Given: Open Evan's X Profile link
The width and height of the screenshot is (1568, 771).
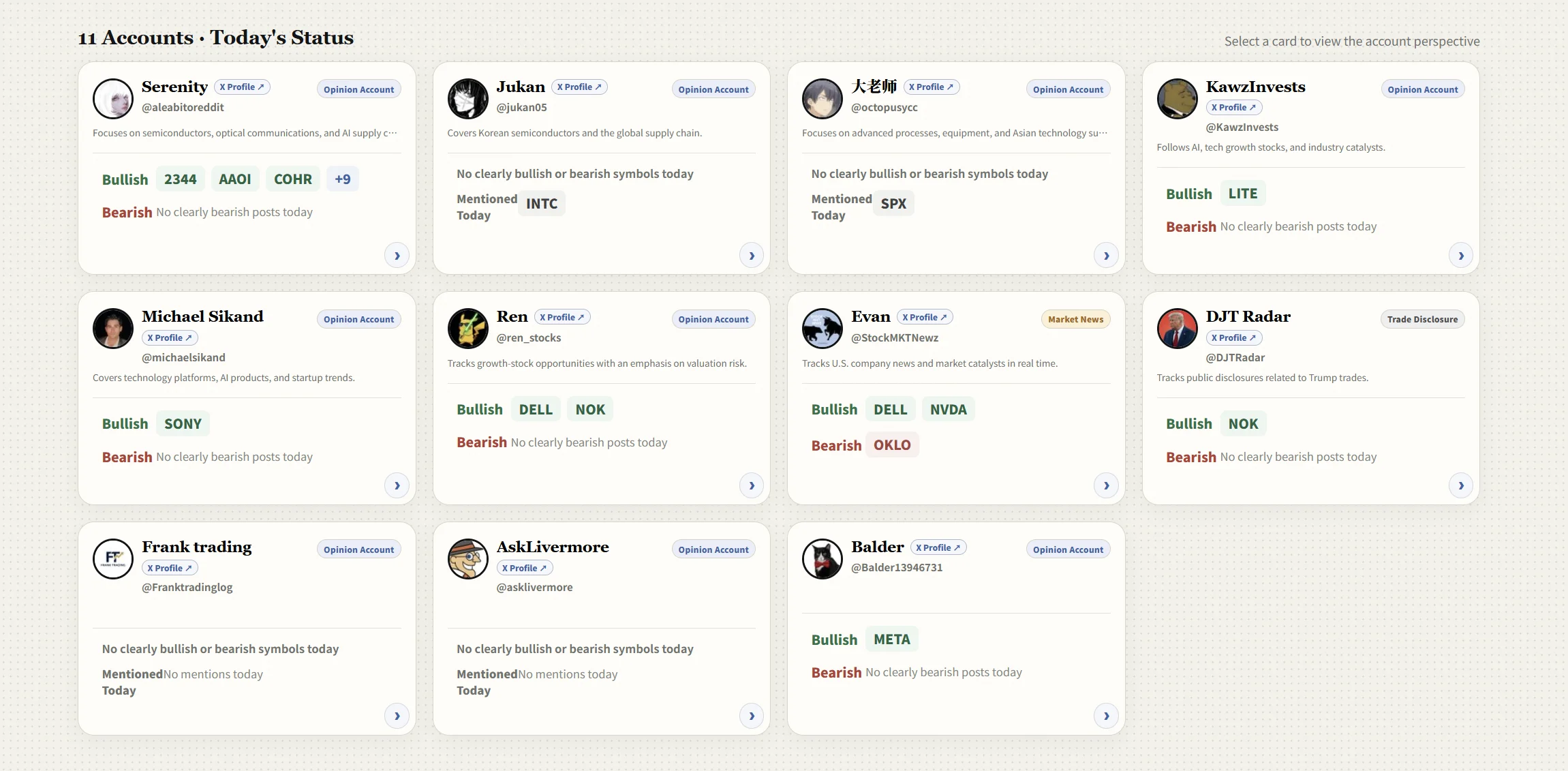Looking at the screenshot, I should (925, 317).
